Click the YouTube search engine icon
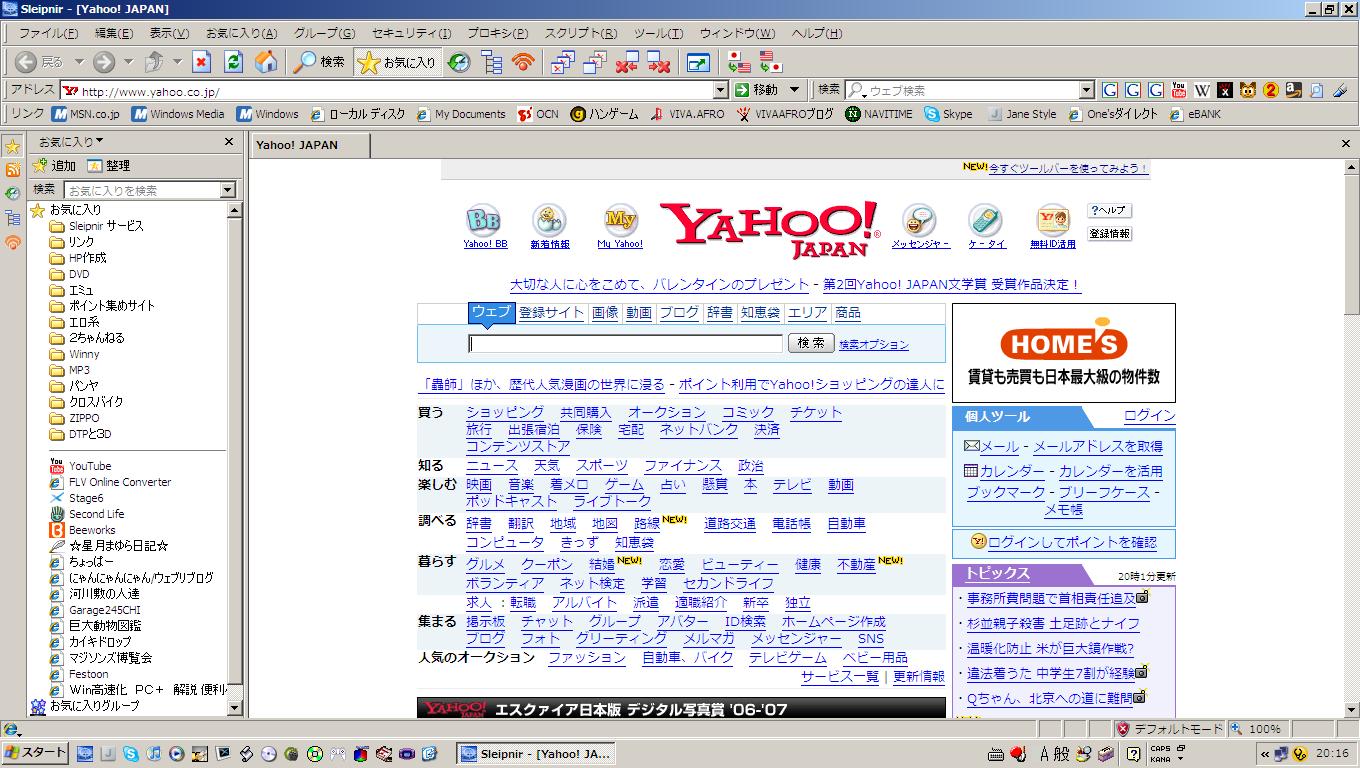This screenshot has width=1360, height=768. 1179,90
